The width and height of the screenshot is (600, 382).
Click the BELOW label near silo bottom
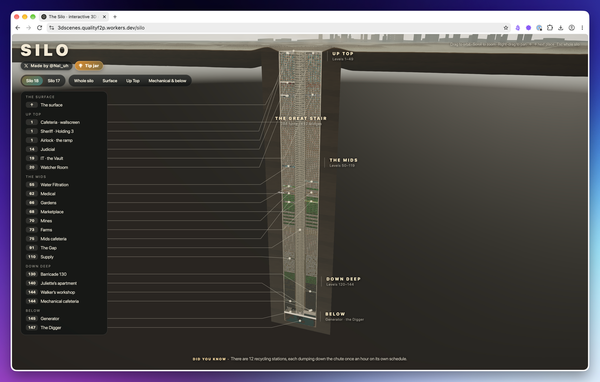pos(335,314)
